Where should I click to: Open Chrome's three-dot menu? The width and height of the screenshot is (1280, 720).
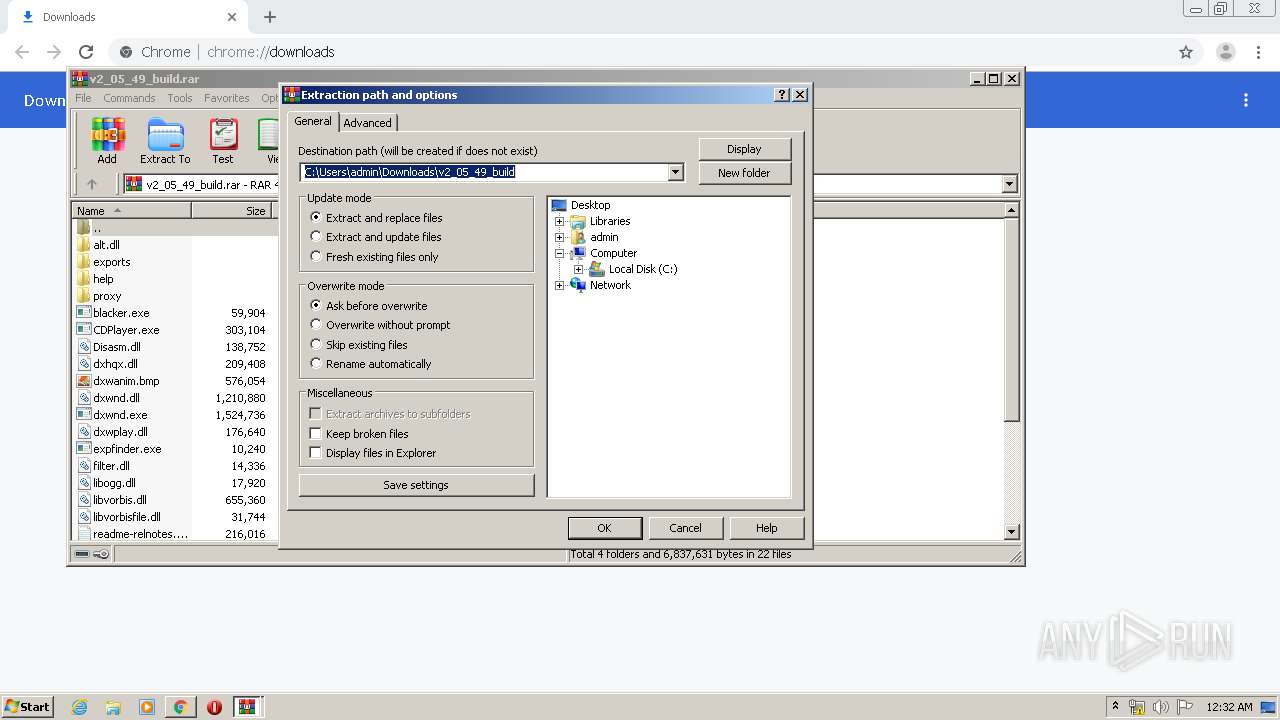pos(1259,52)
